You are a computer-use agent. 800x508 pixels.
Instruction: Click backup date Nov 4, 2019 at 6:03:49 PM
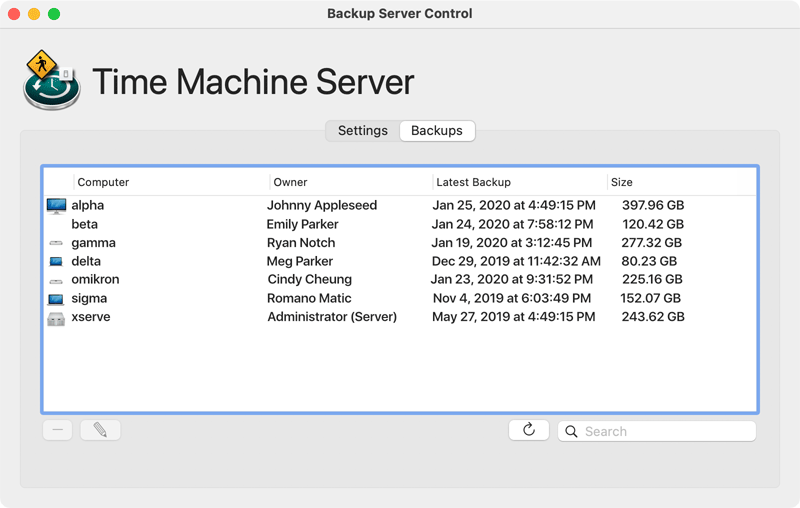pos(512,298)
